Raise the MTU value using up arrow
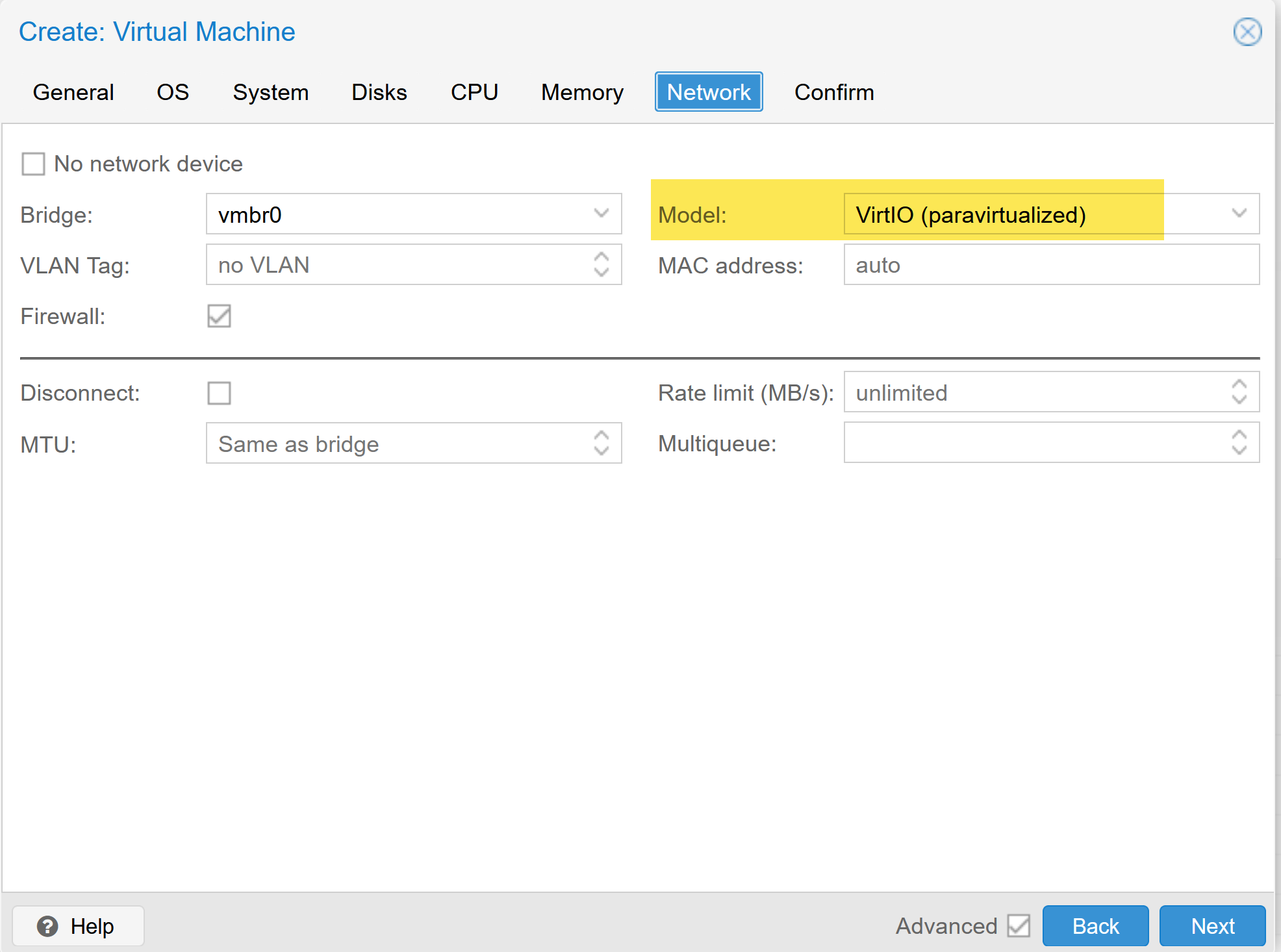 pos(602,436)
